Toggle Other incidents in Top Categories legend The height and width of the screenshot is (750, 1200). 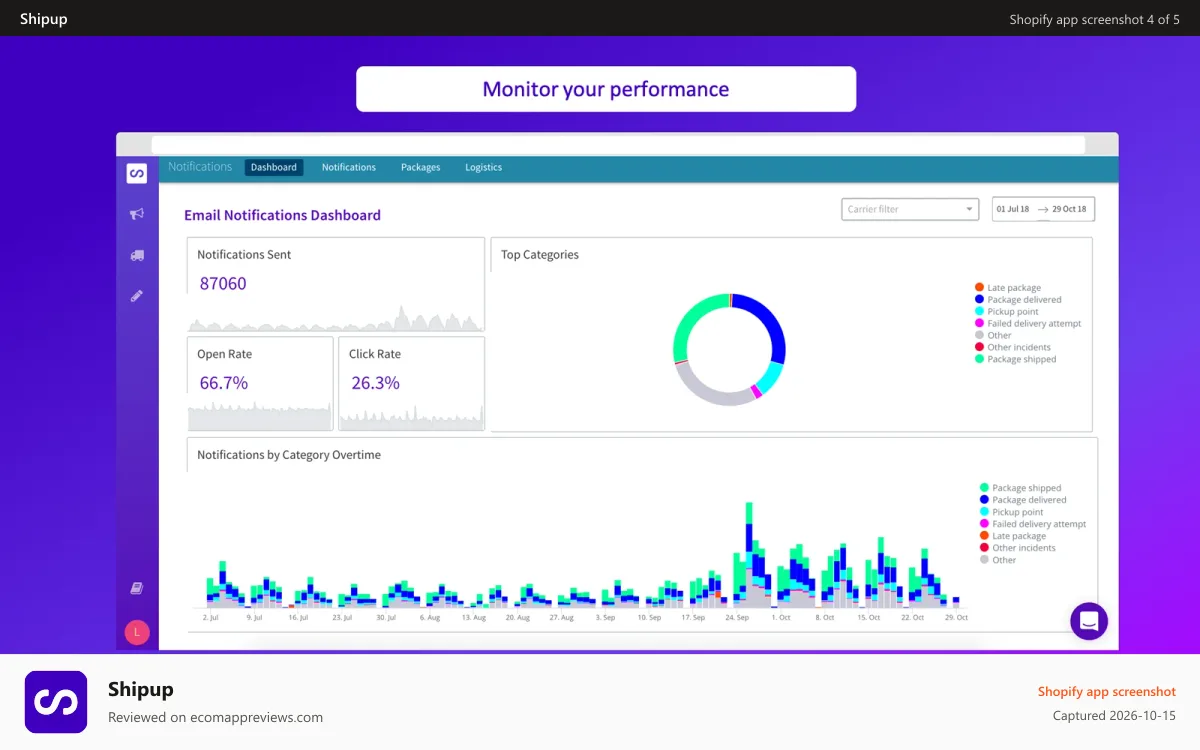coord(1013,348)
